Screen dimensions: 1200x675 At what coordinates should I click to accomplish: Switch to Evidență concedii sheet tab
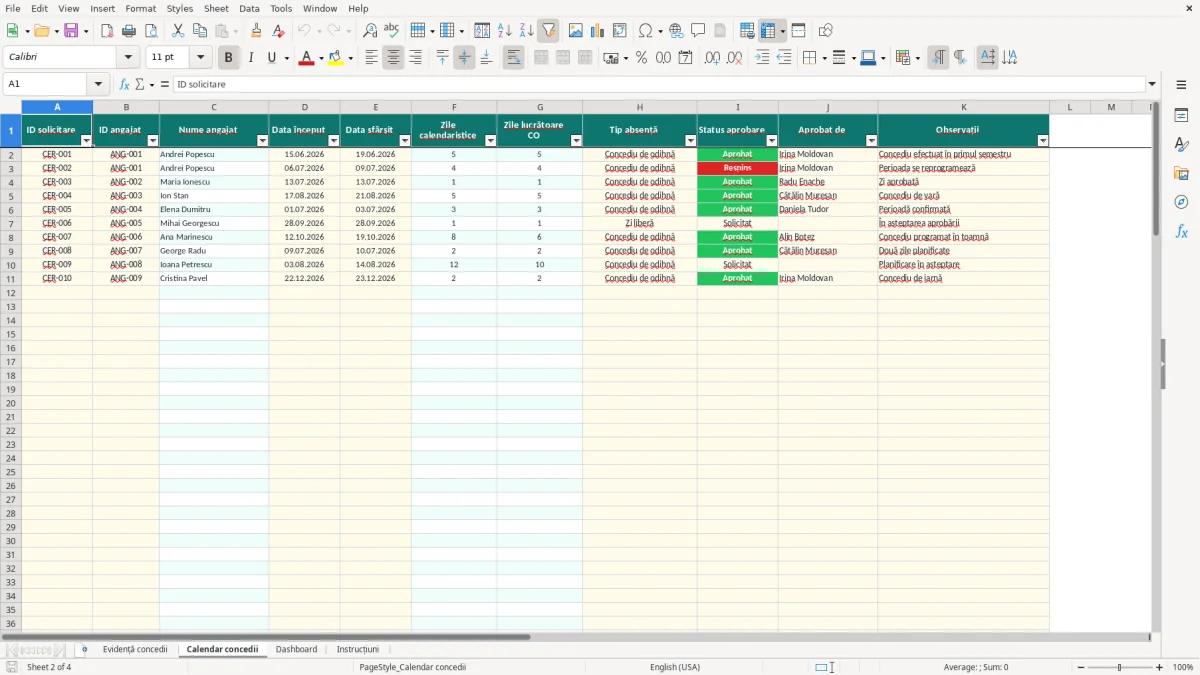135,649
